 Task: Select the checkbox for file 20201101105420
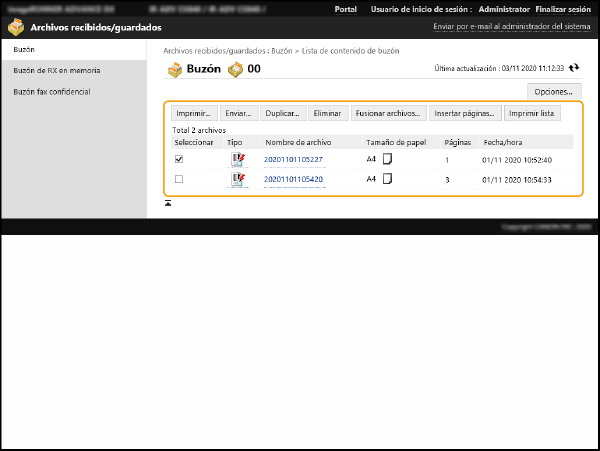click(x=179, y=179)
